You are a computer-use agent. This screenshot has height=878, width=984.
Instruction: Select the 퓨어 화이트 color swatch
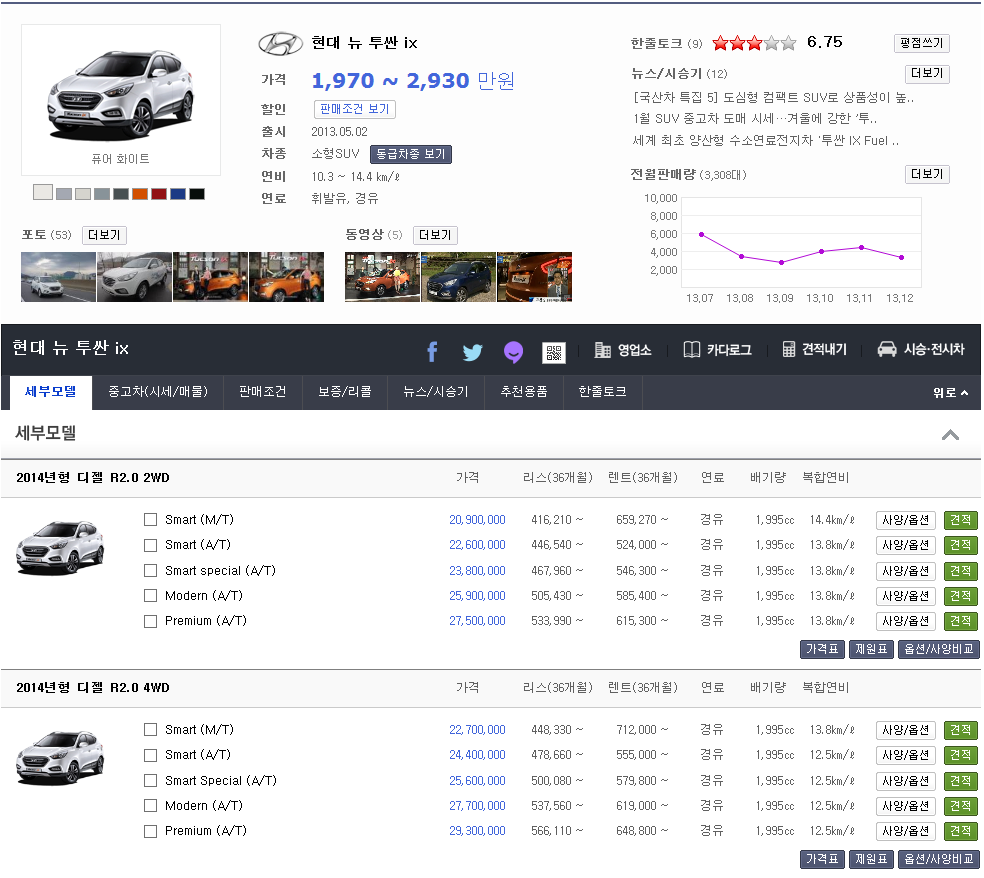(42, 191)
